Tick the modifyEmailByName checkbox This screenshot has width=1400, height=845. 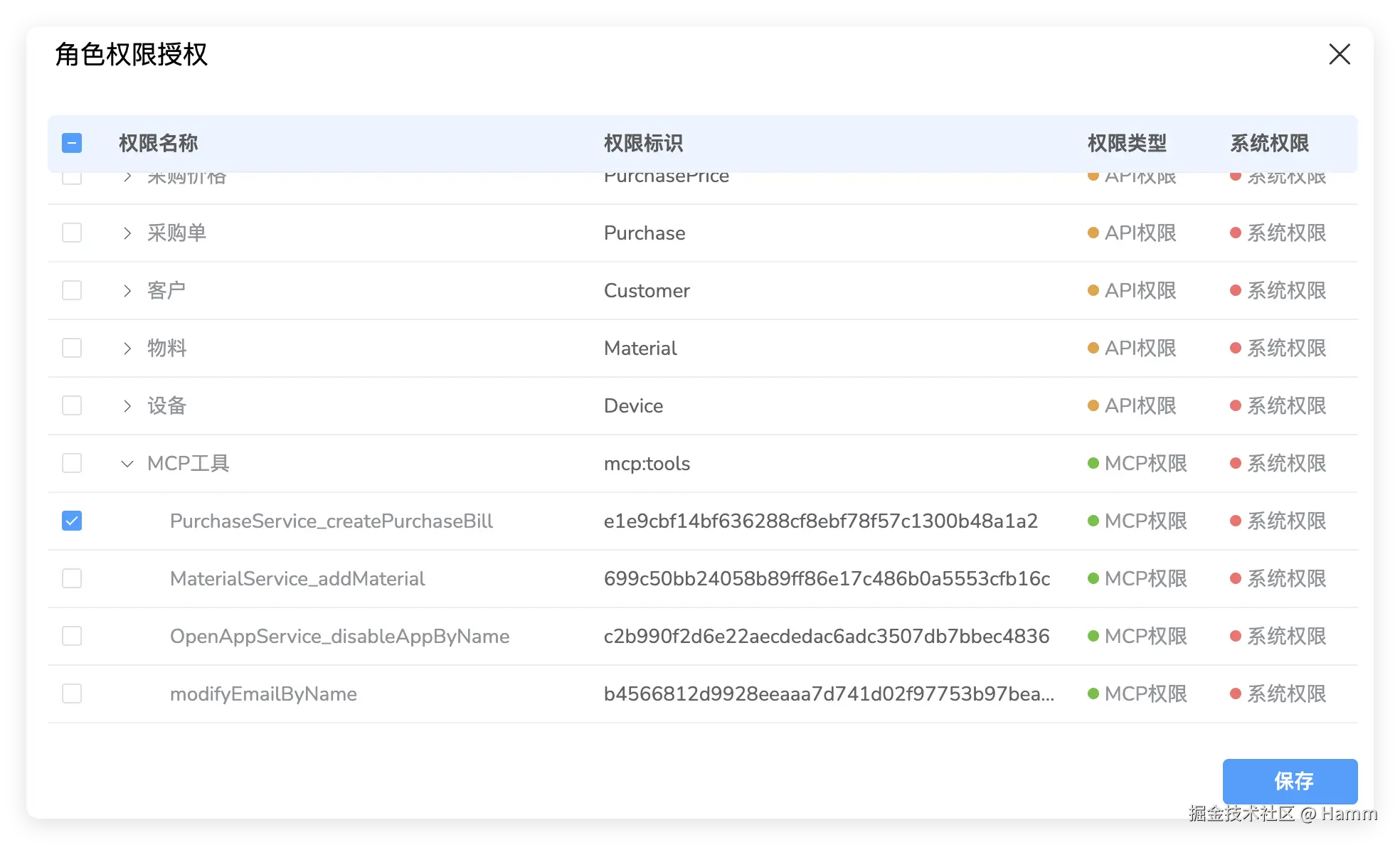click(72, 693)
